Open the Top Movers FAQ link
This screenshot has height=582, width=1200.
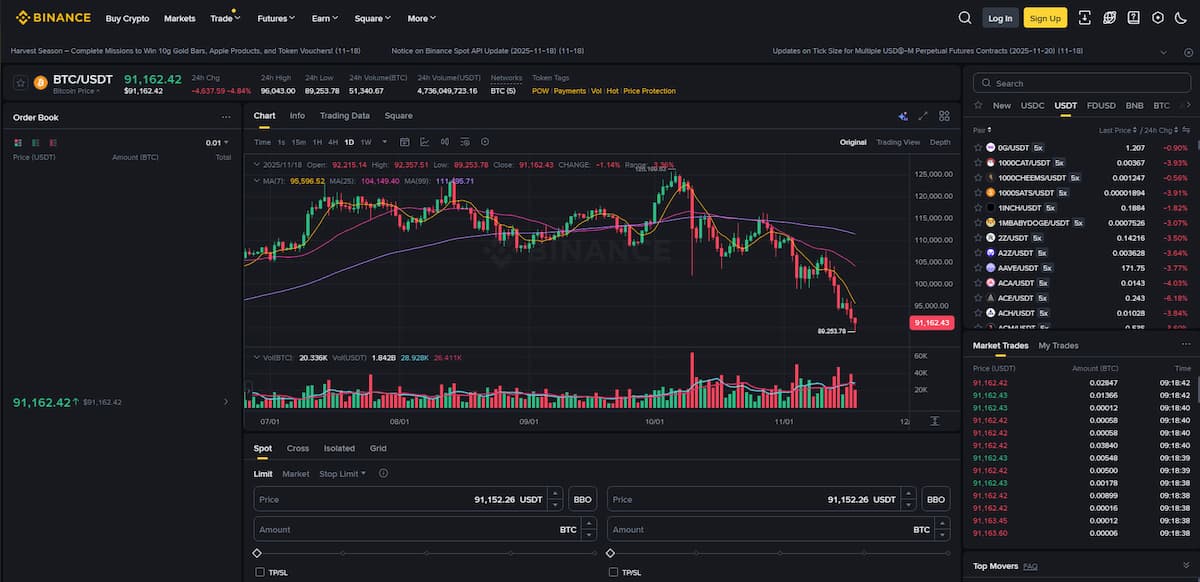[x=1030, y=566]
